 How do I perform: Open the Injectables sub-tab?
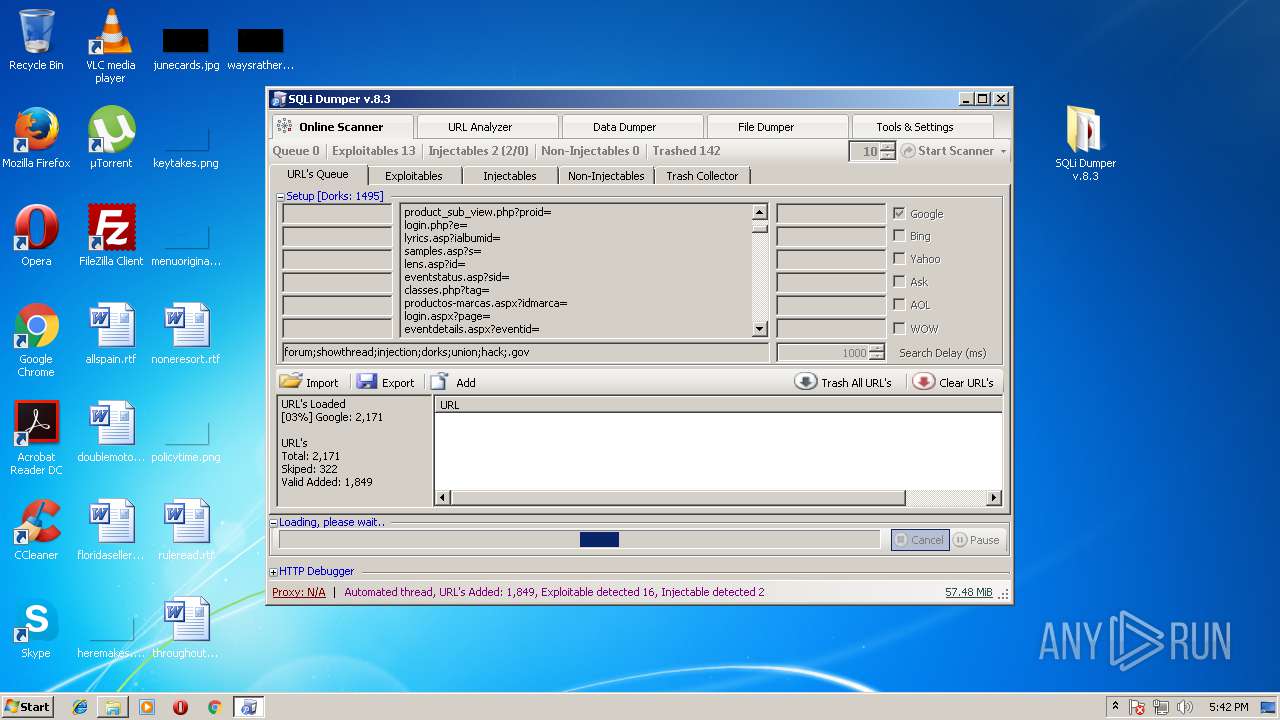(x=510, y=176)
